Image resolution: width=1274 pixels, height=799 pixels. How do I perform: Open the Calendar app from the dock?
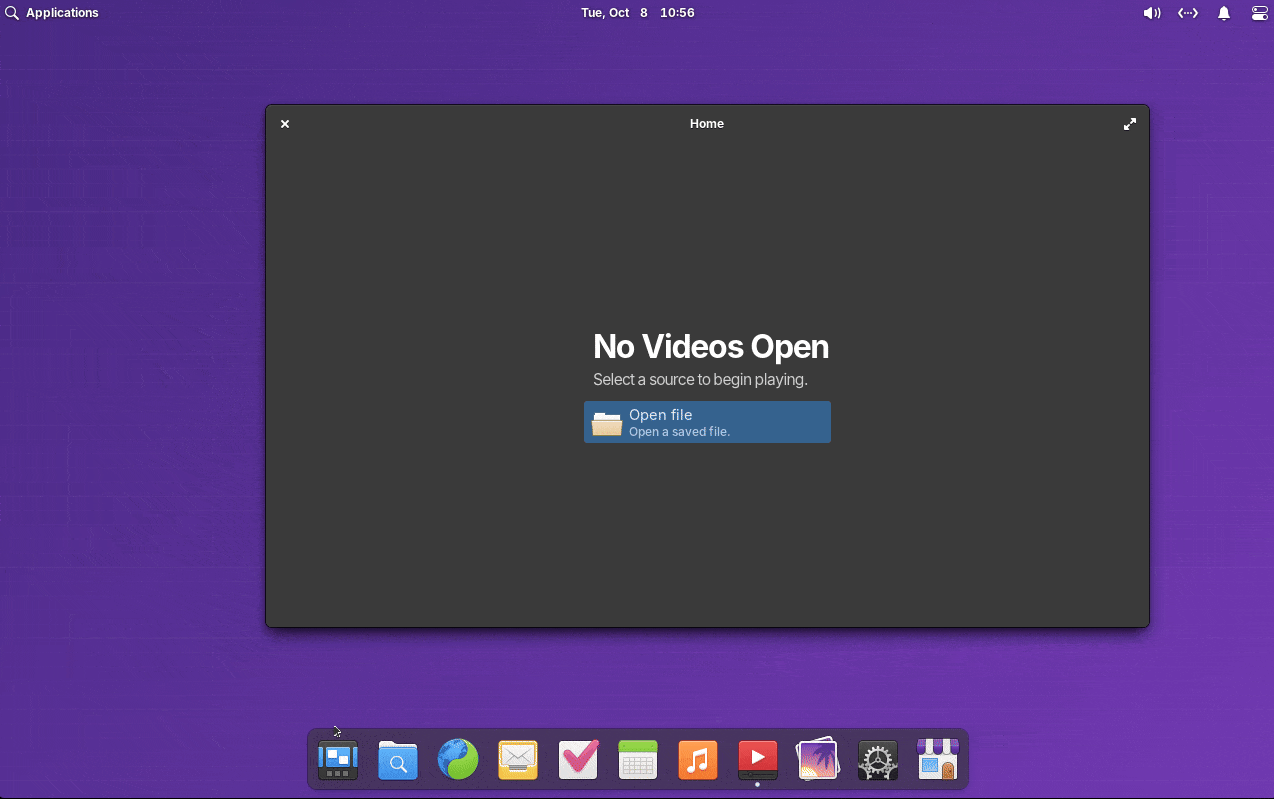click(637, 759)
